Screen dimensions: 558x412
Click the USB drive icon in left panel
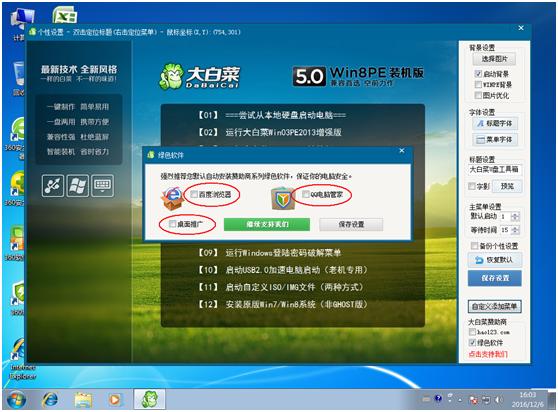53,185
